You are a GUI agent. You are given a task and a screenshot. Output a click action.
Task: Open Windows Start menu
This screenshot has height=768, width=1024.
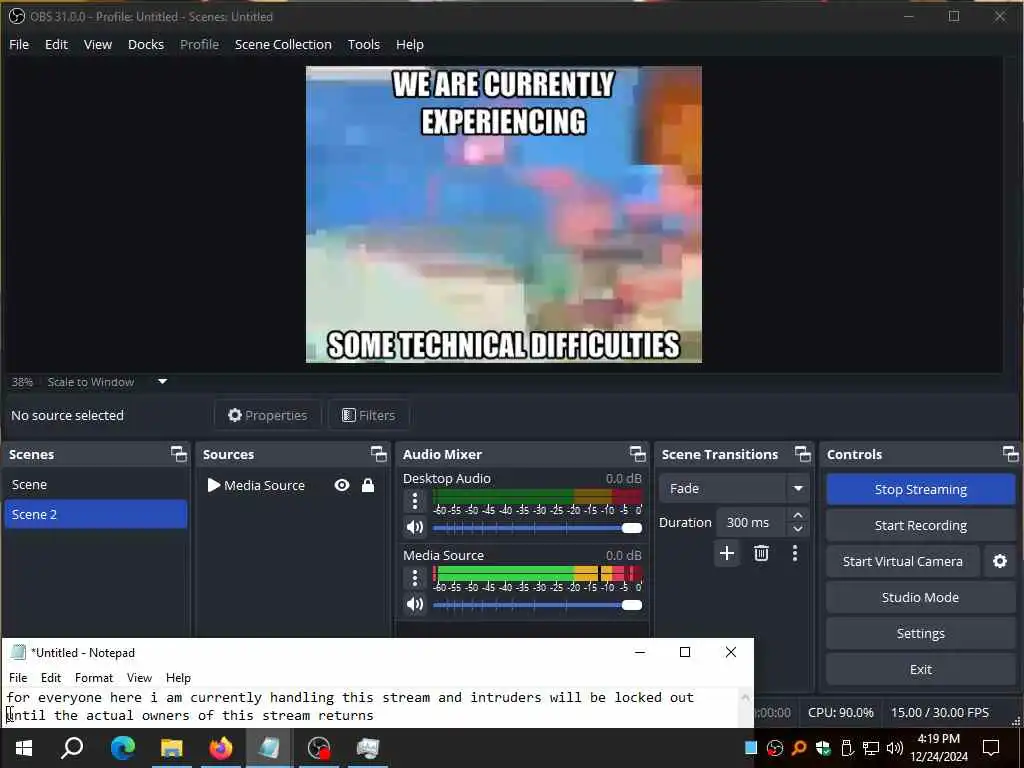coord(24,748)
